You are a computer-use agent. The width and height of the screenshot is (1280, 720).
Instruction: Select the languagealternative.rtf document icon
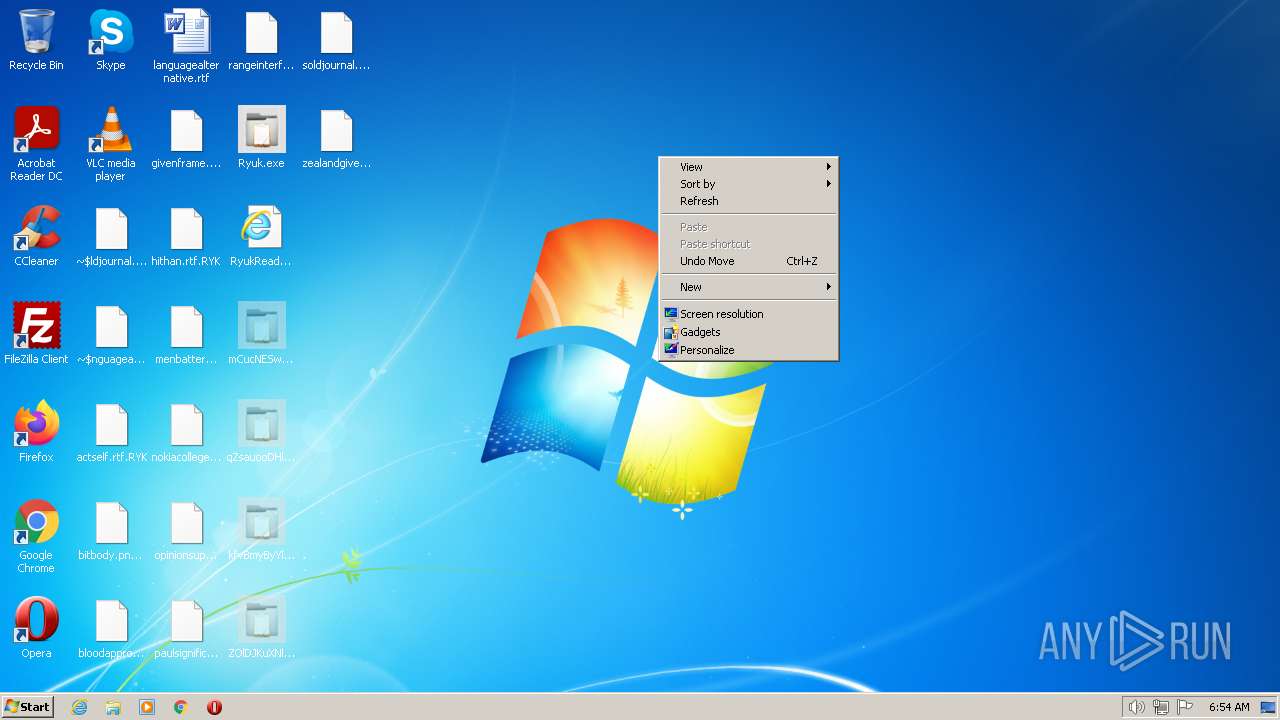pos(186,46)
